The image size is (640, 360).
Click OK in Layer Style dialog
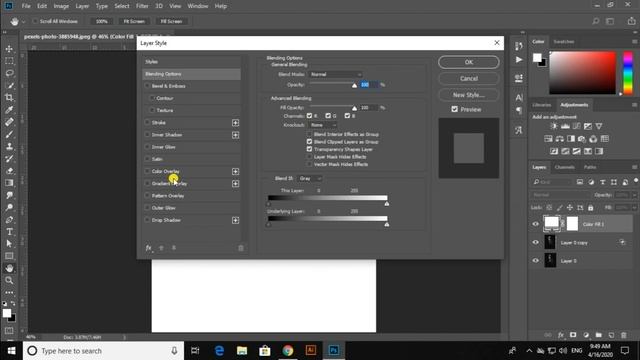[x=469, y=62]
